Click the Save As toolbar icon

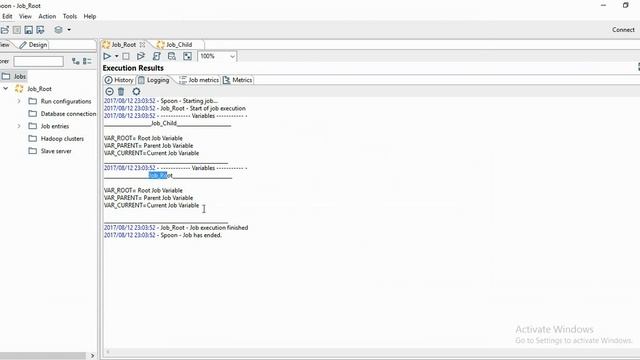[40, 30]
